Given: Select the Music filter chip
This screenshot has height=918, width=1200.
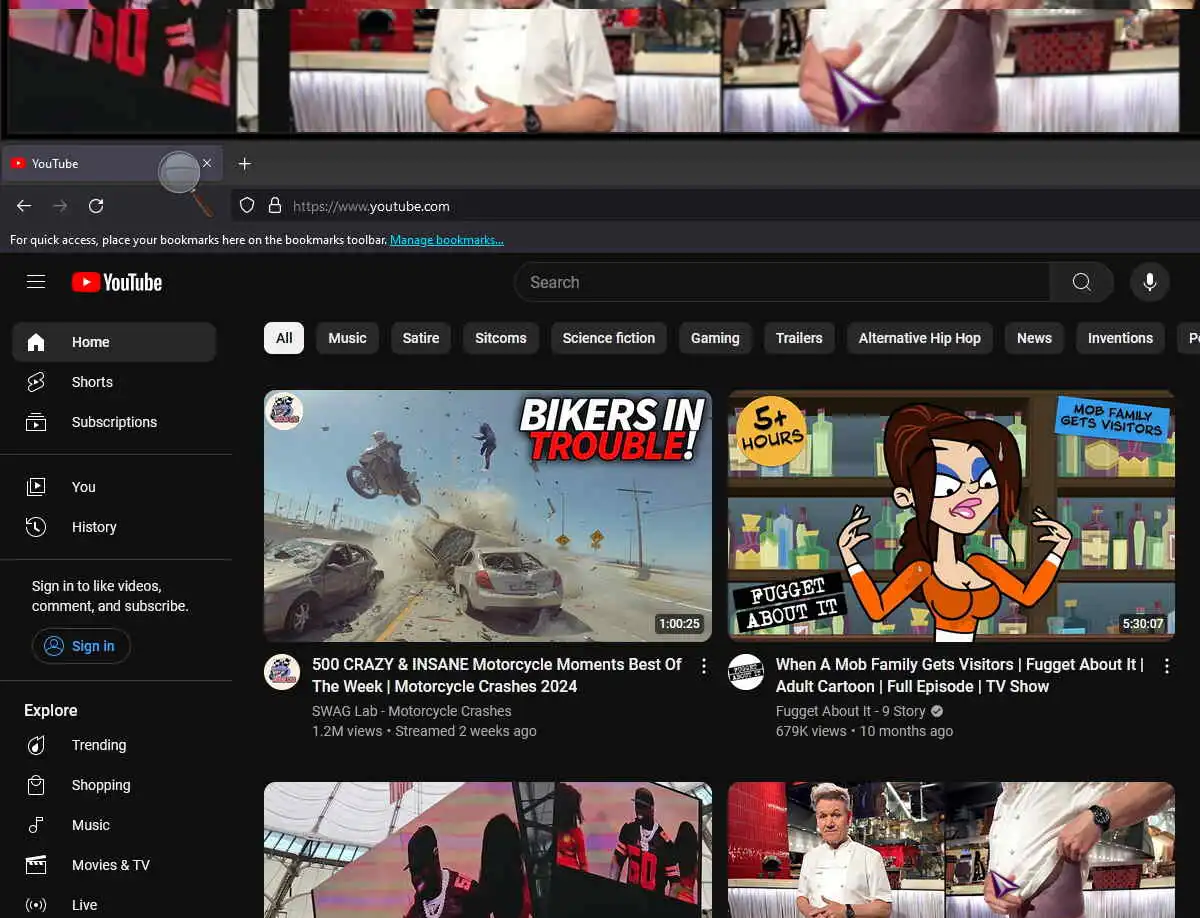Looking at the screenshot, I should tap(347, 338).
